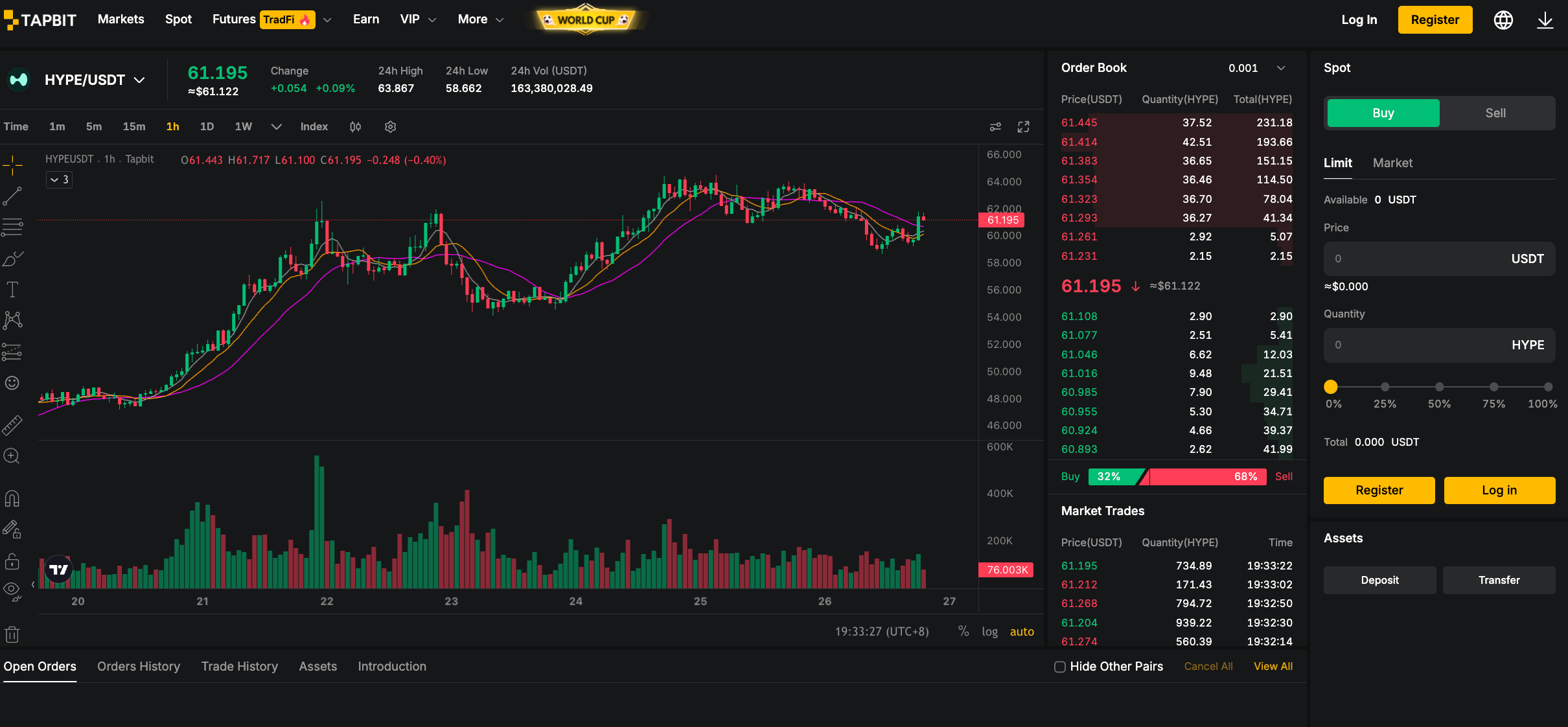
Task: Expand the chart to fullscreen
Action: pyautogui.click(x=1024, y=127)
